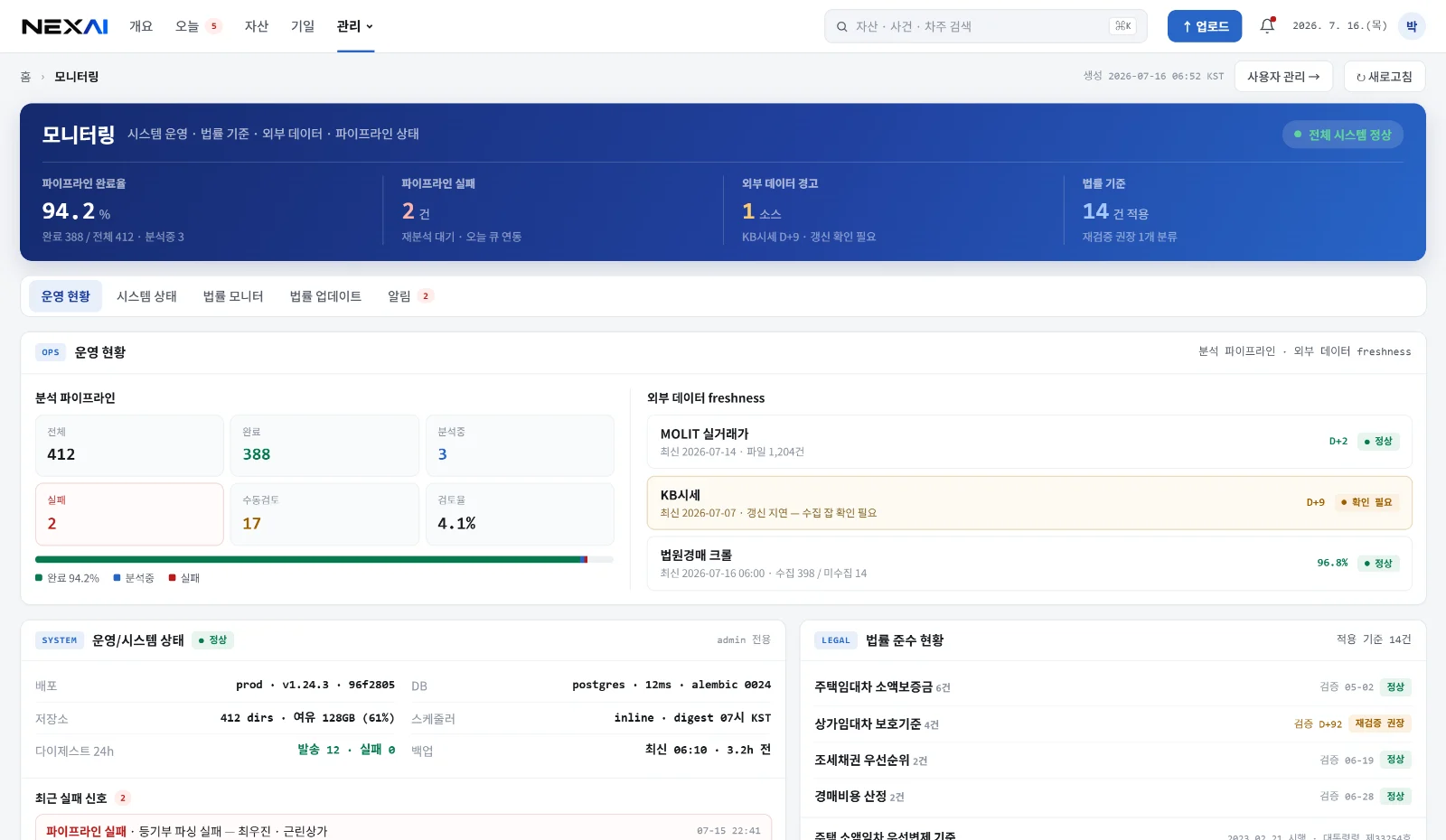
Task: Click the 전체 412 pipeline card
Action: [x=129, y=445]
